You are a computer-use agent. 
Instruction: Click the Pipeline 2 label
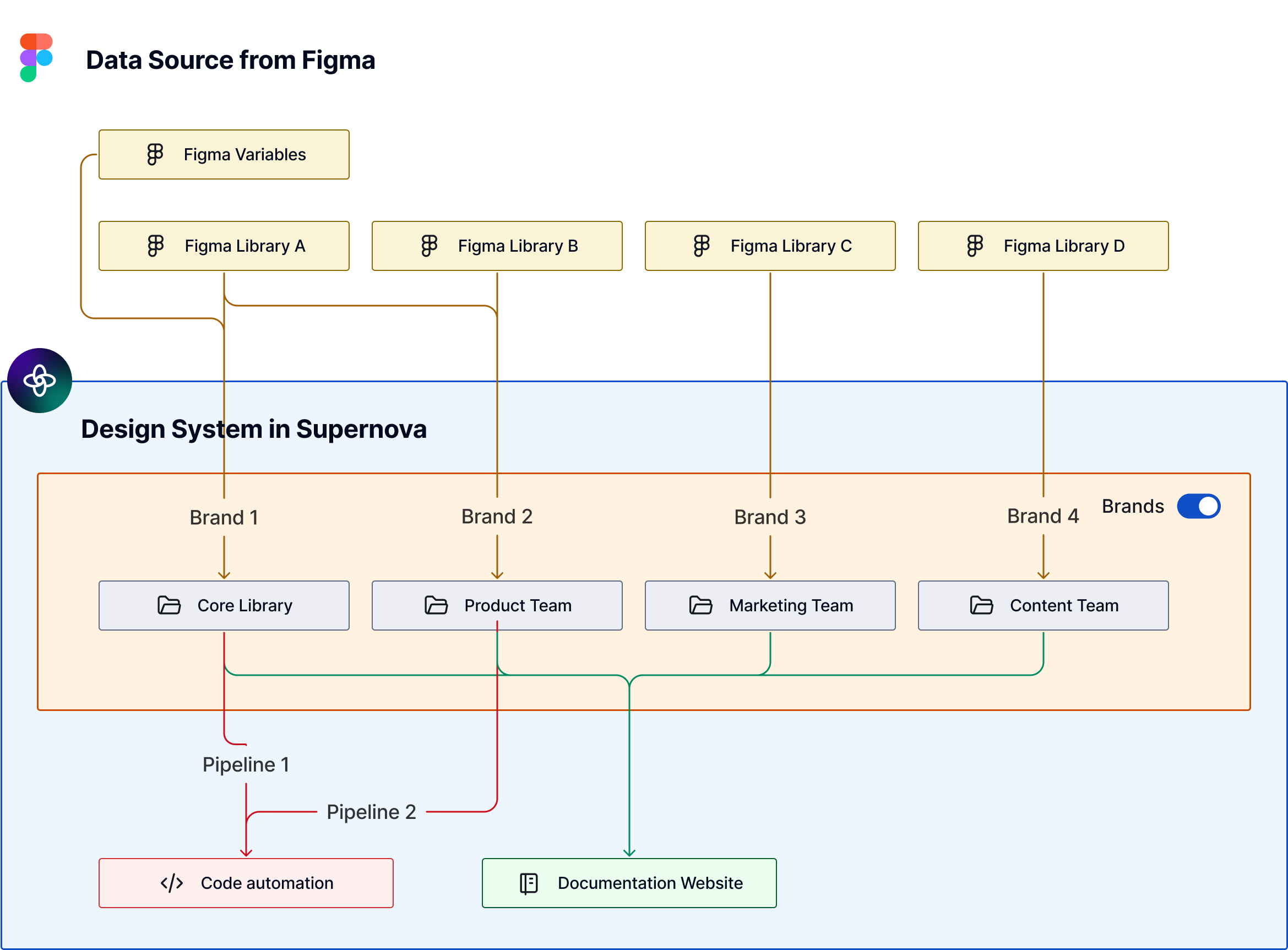pyautogui.click(x=371, y=812)
